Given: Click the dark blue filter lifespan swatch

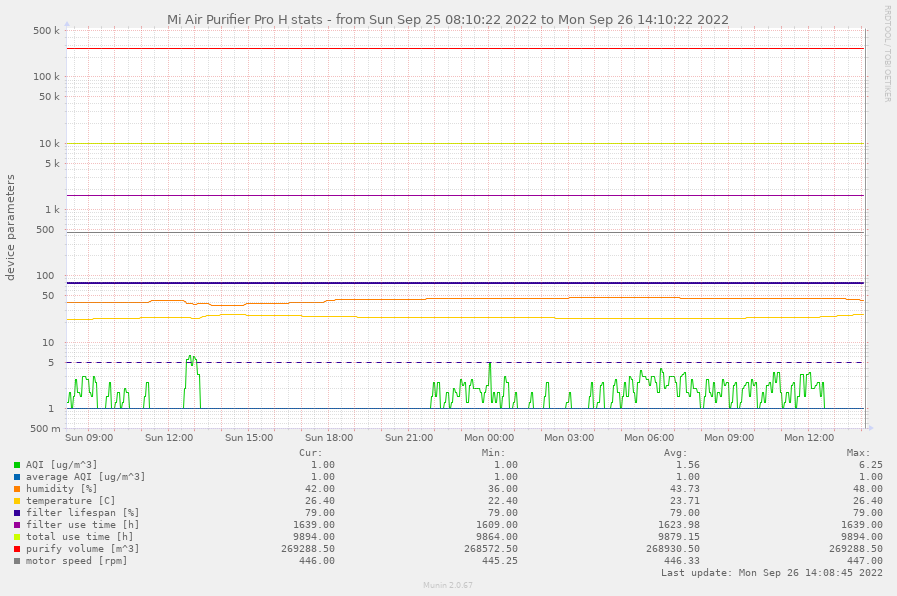Looking at the screenshot, I should pos(17,513).
